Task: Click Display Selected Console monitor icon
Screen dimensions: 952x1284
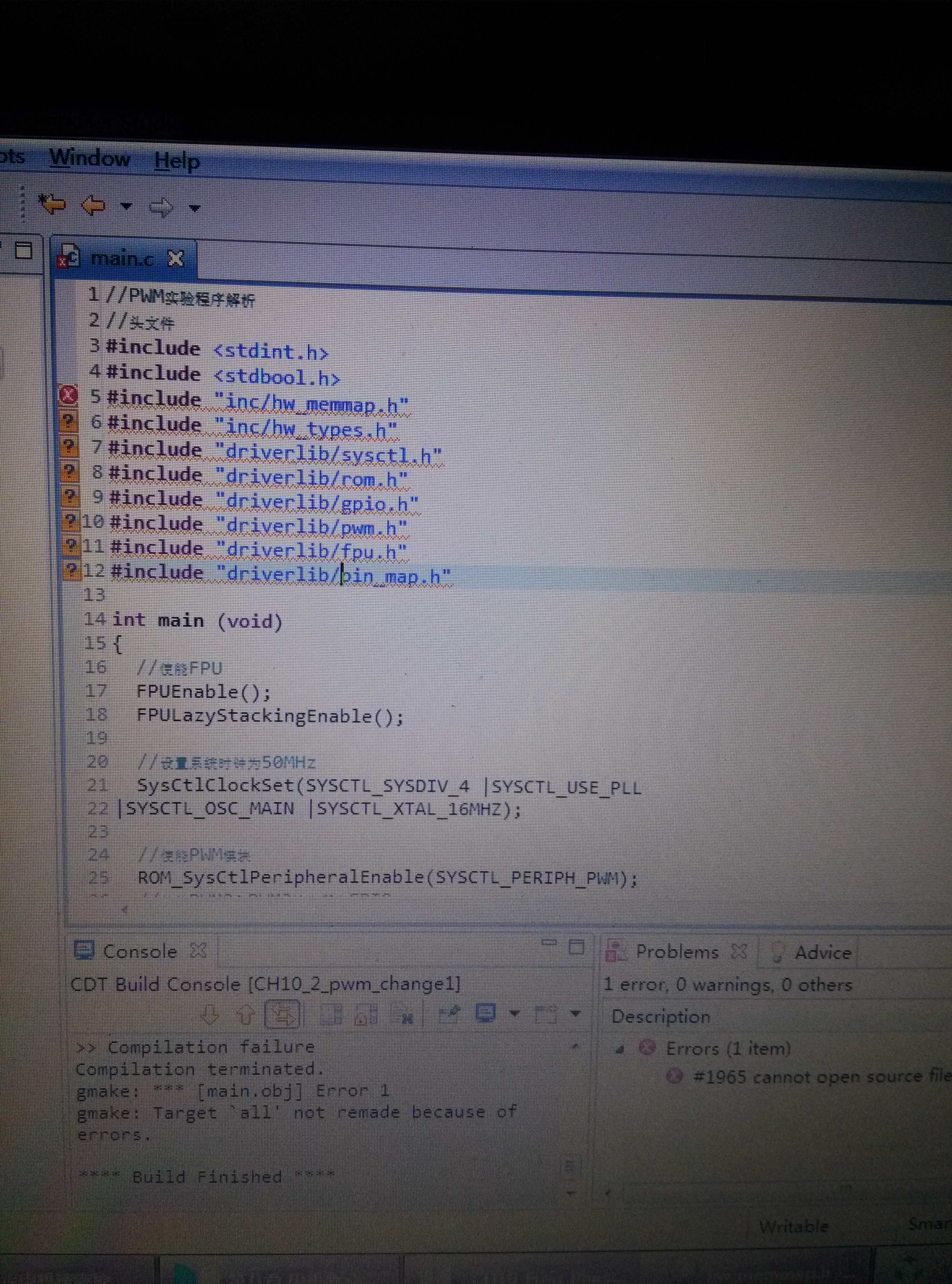Action: point(486,1013)
